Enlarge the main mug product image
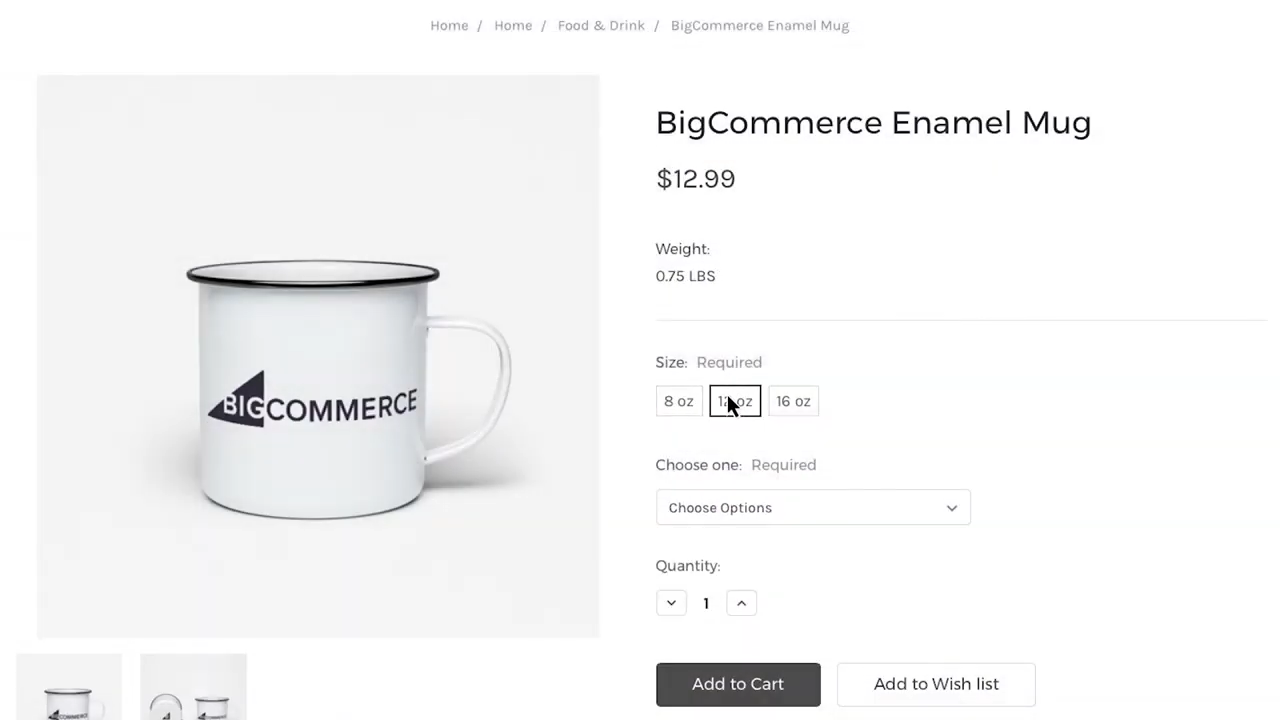Viewport: 1280px width, 720px height. (x=318, y=356)
